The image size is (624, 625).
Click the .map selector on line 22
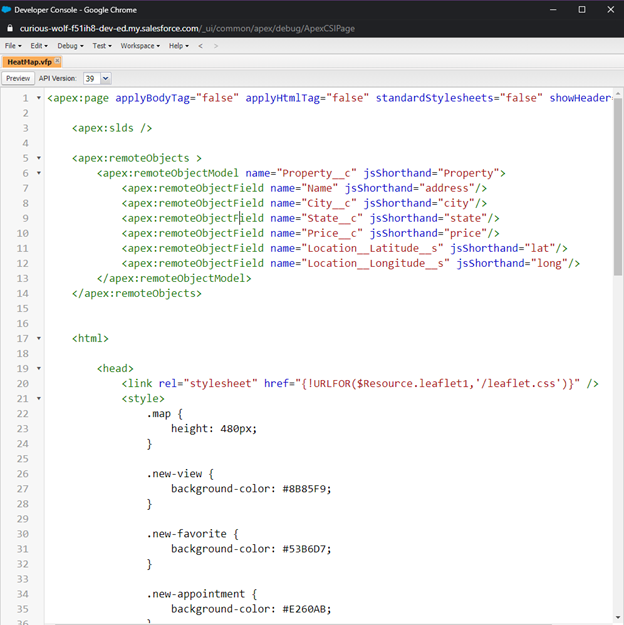(x=159, y=414)
